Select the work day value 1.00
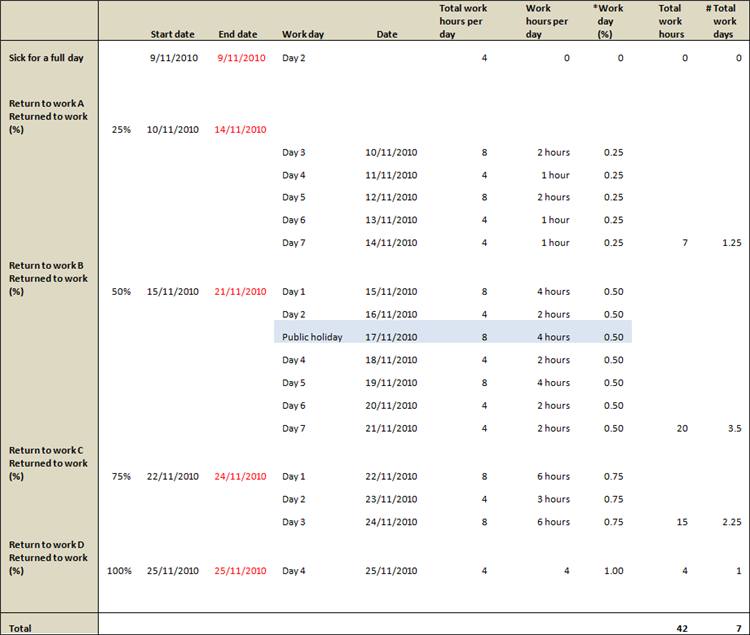Image resolution: width=750 pixels, height=635 pixels. (614, 571)
